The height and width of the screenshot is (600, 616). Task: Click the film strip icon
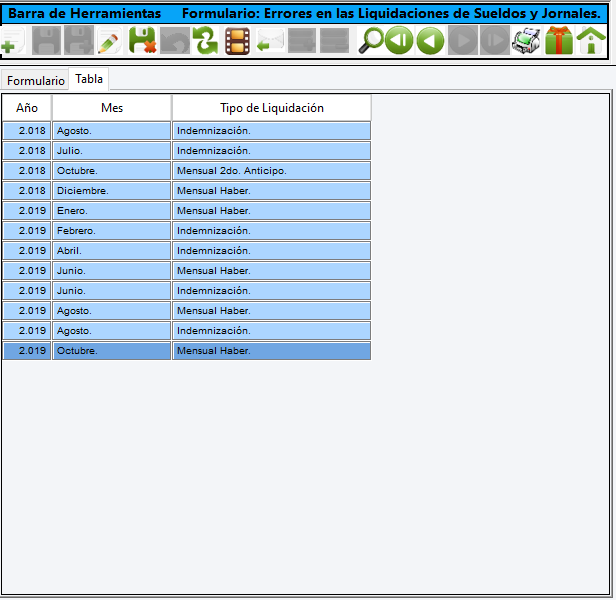click(237, 40)
